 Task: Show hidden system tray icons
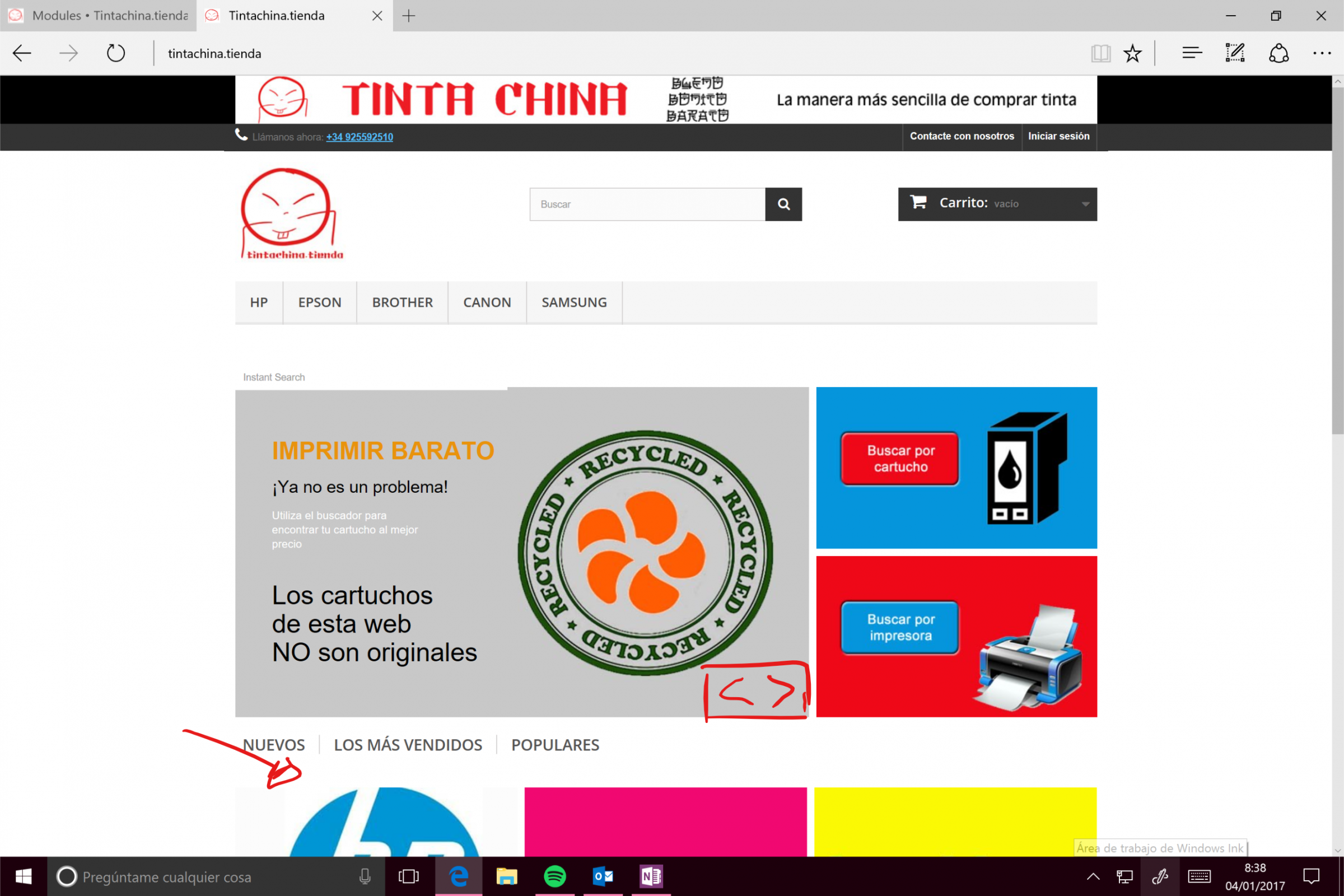(x=1093, y=876)
